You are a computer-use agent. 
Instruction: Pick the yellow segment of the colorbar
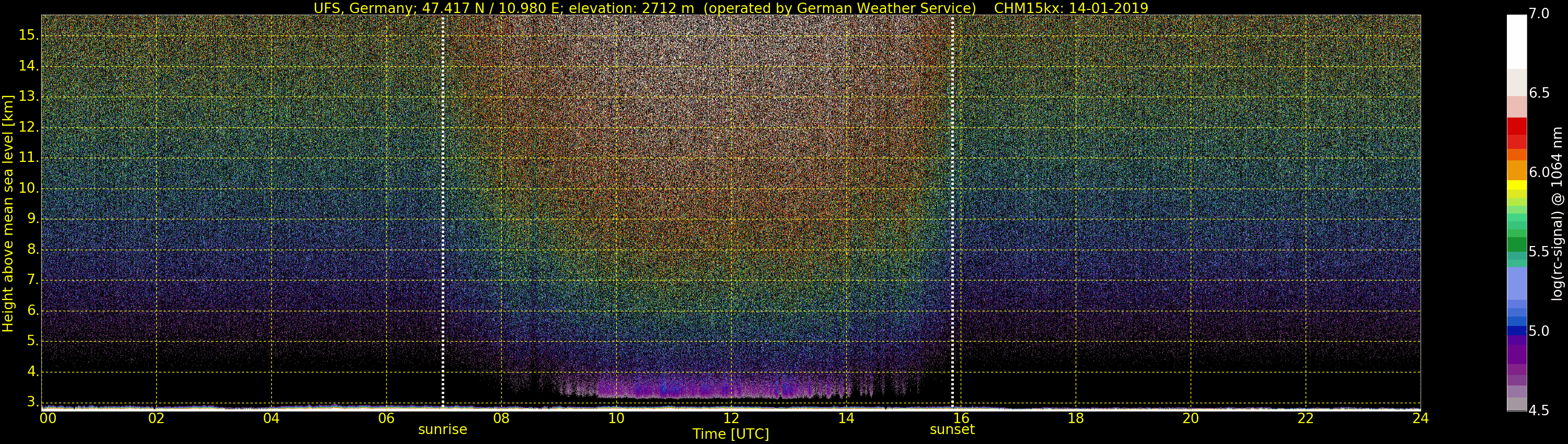1516,185
